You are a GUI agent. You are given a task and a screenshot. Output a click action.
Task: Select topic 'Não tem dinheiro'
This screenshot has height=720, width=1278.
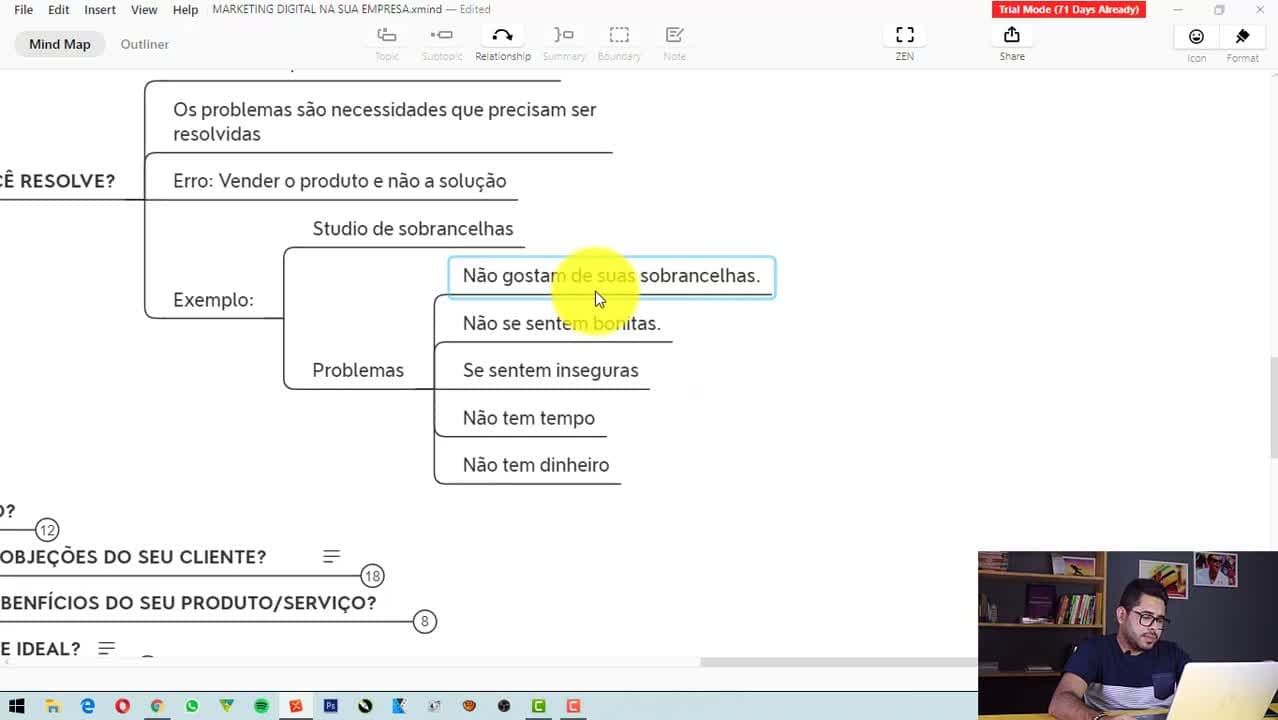(535, 465)
